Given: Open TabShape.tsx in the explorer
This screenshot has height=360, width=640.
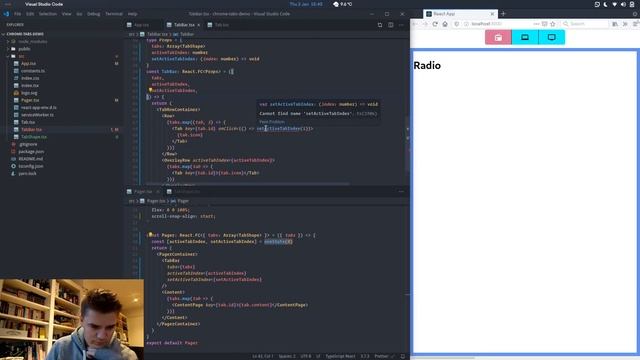Looking at the screenshot, I should click(33, 137).
